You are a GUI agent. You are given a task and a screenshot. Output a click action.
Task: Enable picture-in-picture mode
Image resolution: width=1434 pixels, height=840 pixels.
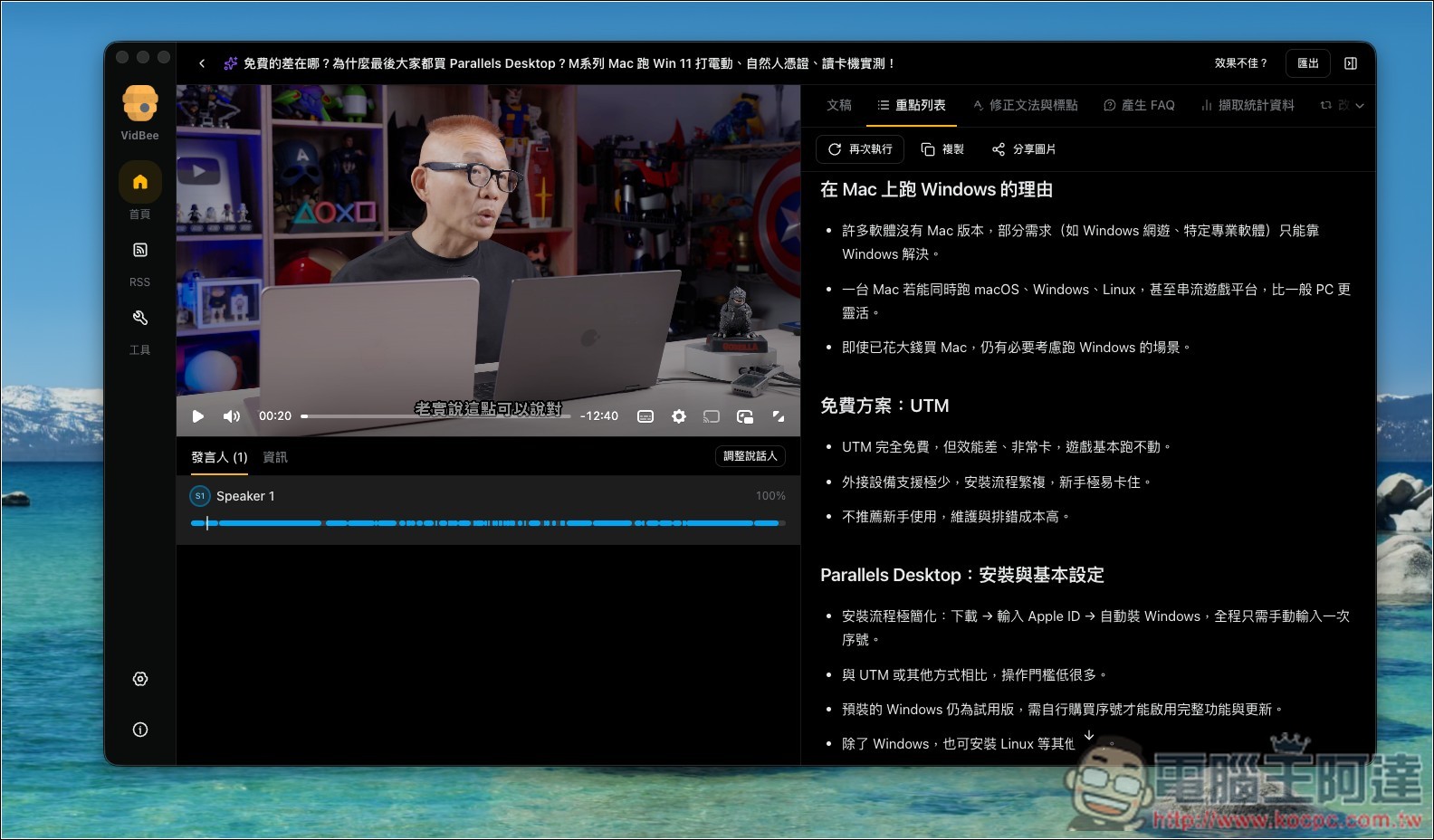pyautogui.click(x=745, y=416)
